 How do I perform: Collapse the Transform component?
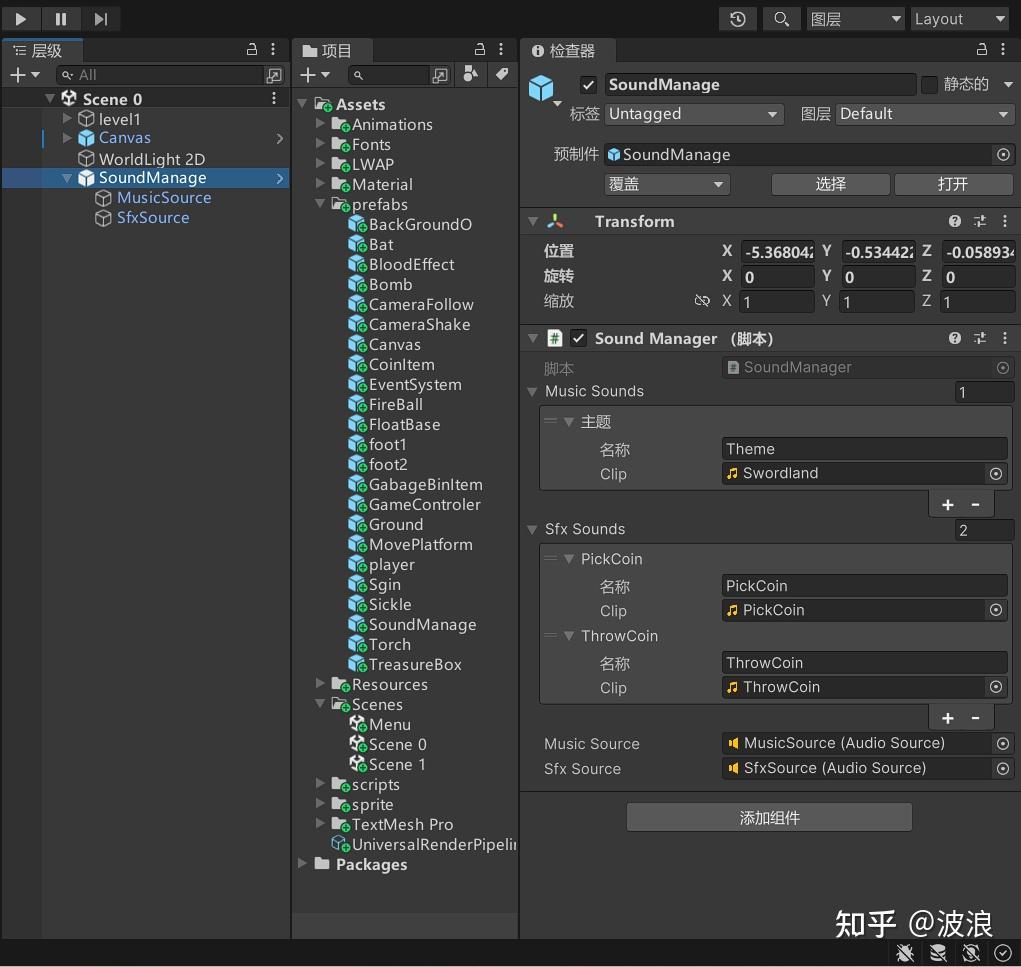point(533,221)
